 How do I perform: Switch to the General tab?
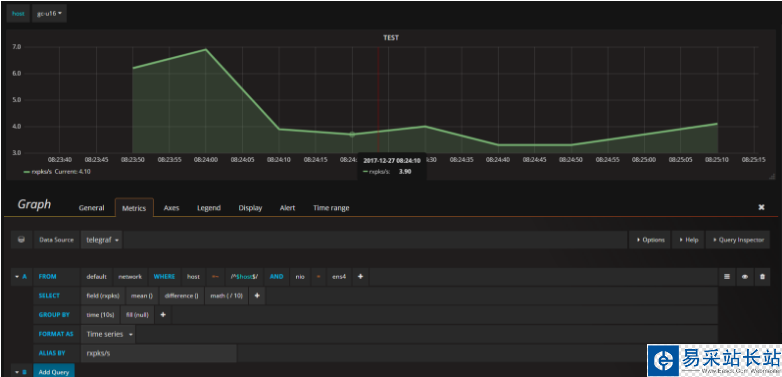91,208
